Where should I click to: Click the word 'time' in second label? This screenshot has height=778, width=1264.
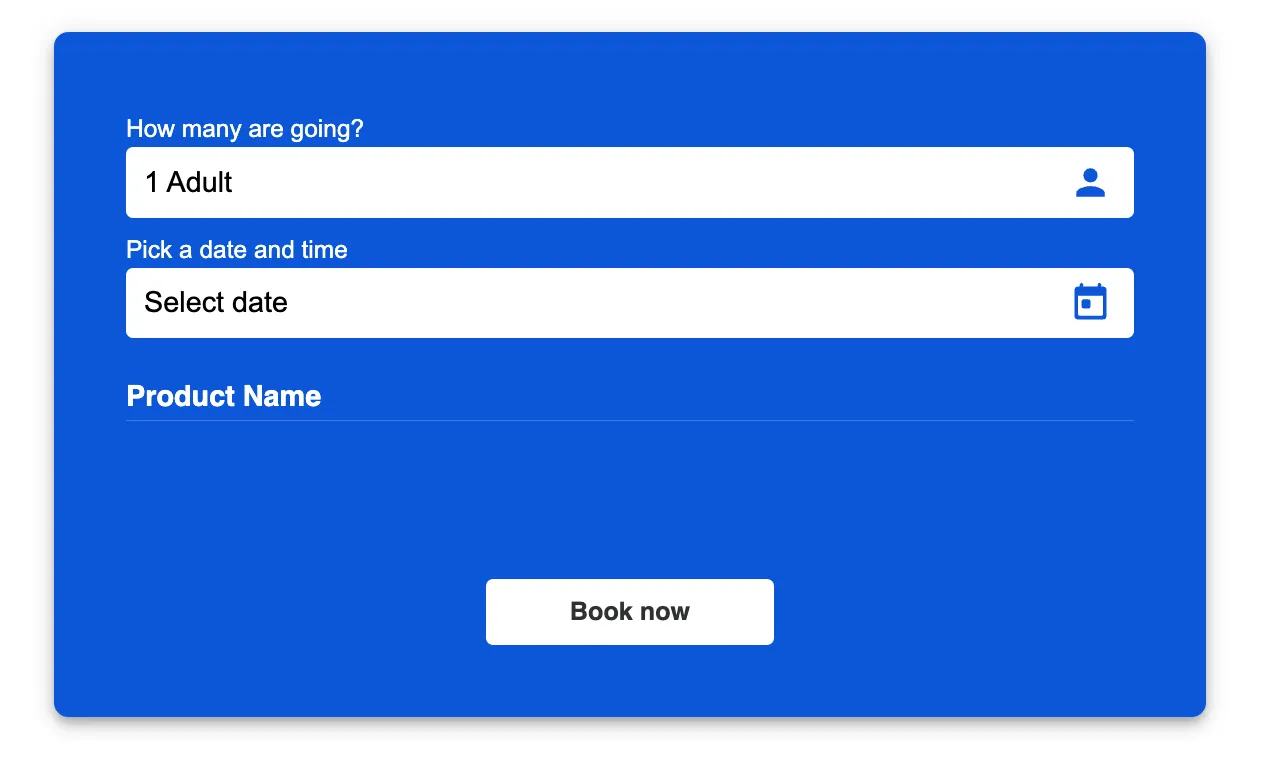(x=325, y=249)
